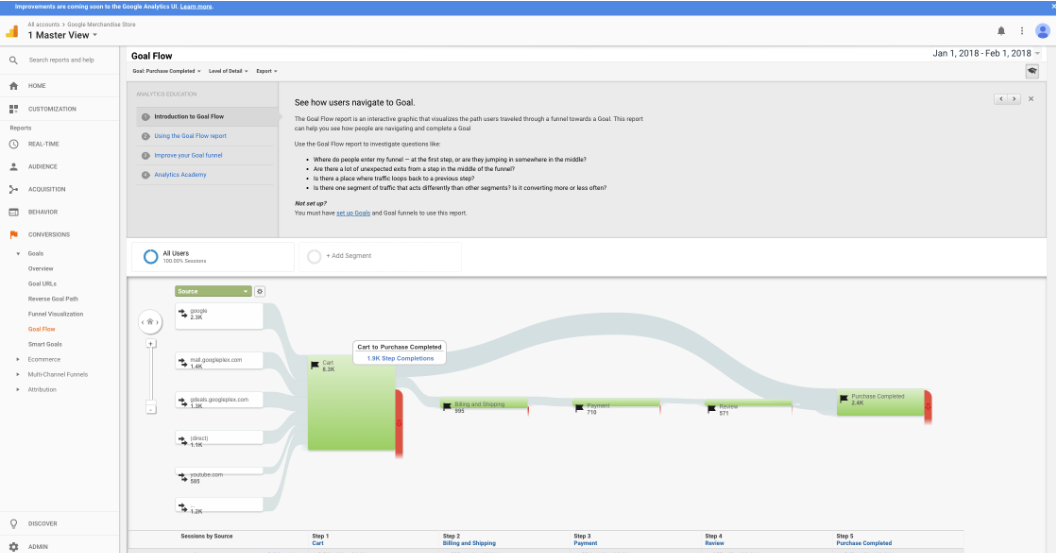
Task: Click Step 5 Purchase Completed link
Action: (x=863, y=543)
